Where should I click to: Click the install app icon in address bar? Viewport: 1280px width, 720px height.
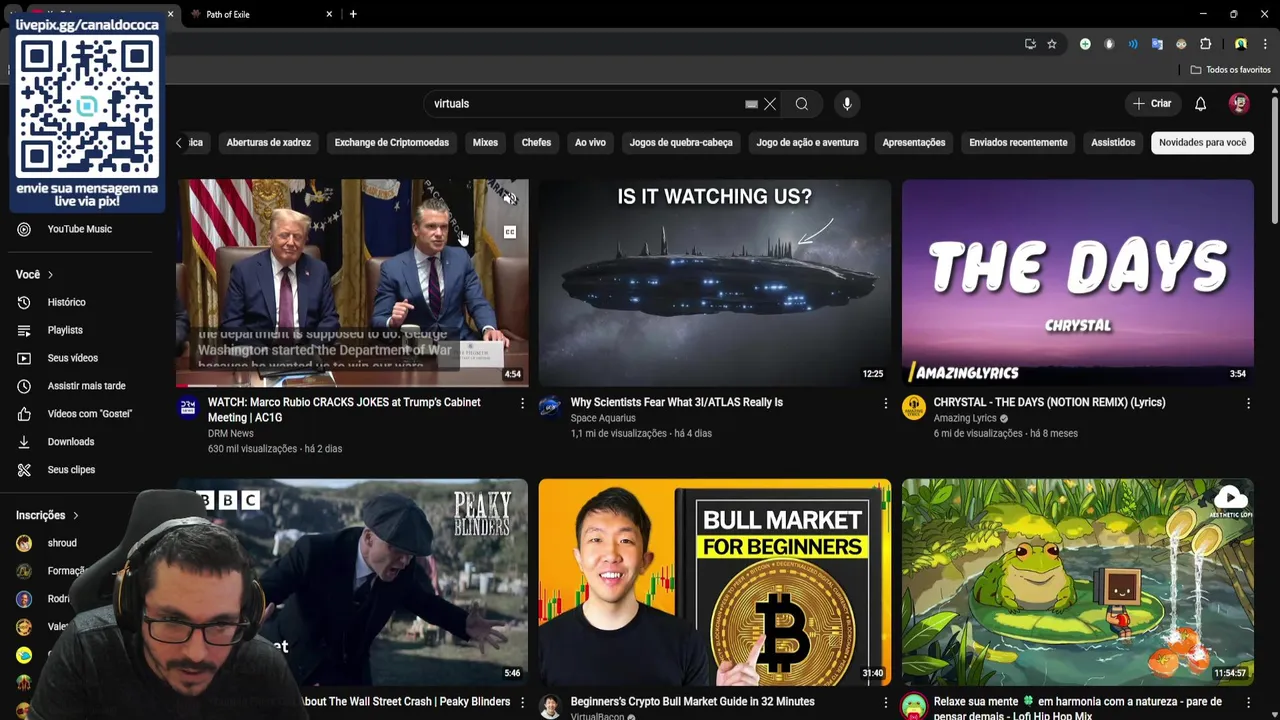(1030, 44)
